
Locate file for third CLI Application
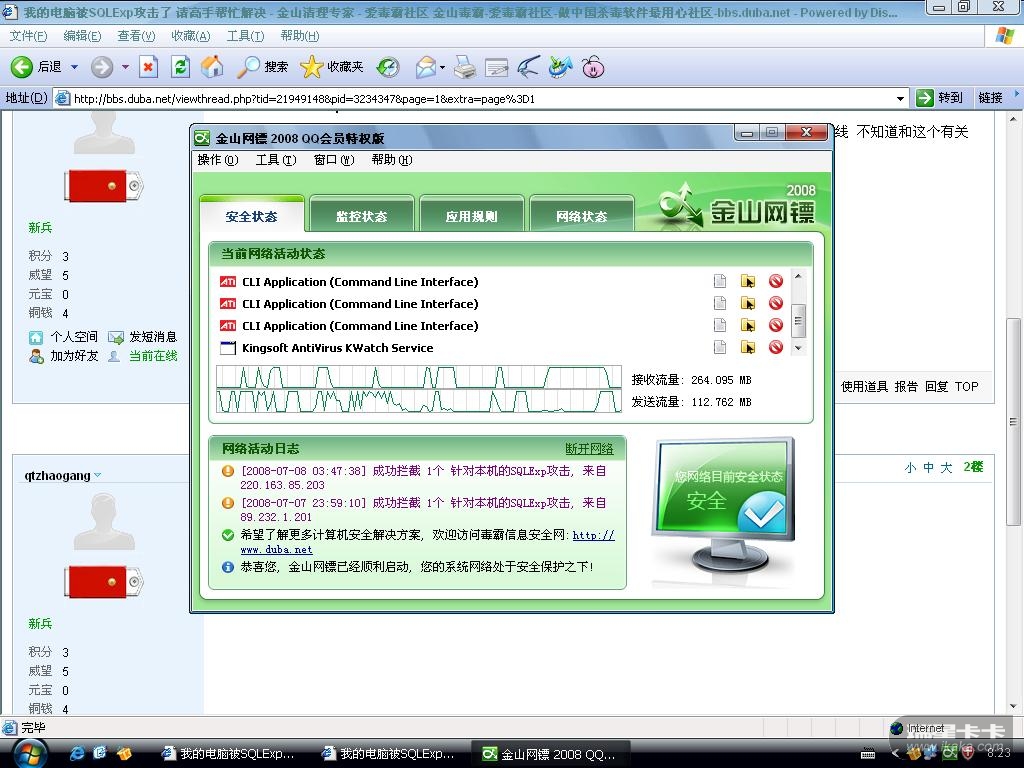tap(748, 325)
